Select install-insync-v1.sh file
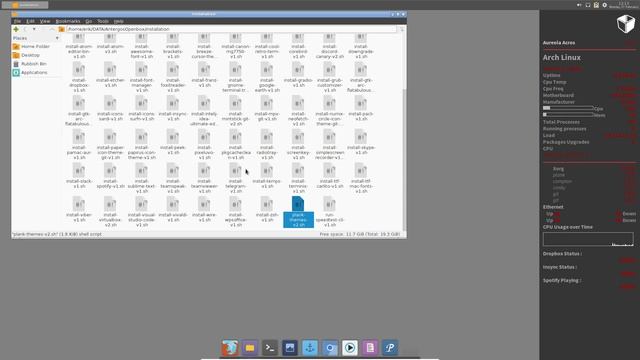The height and width of the screenshot is (360, 640). pos(173,109)
